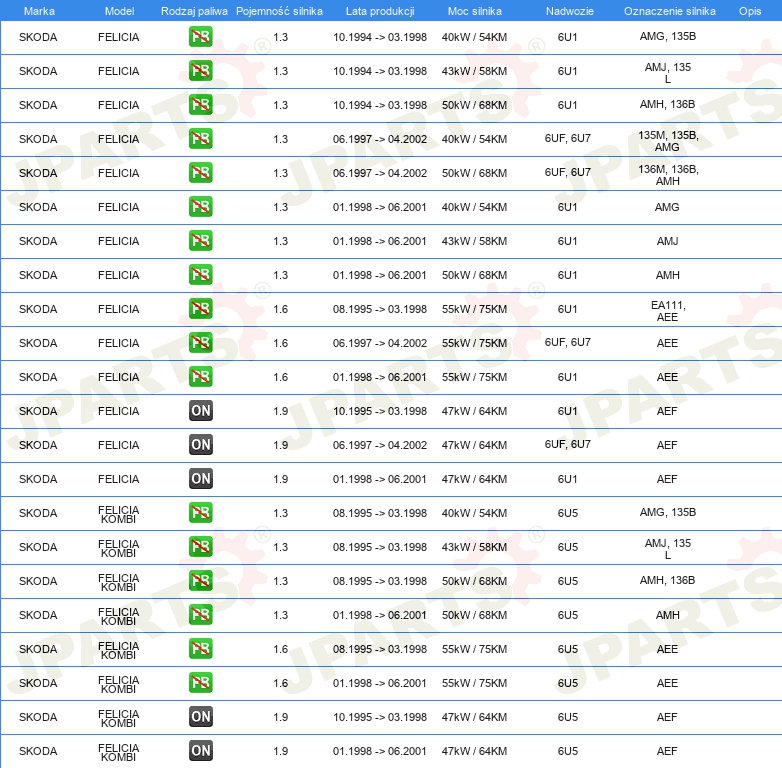Click the Lata produkcji column header
Screen dimensions: 782x768
click(380, 11)
